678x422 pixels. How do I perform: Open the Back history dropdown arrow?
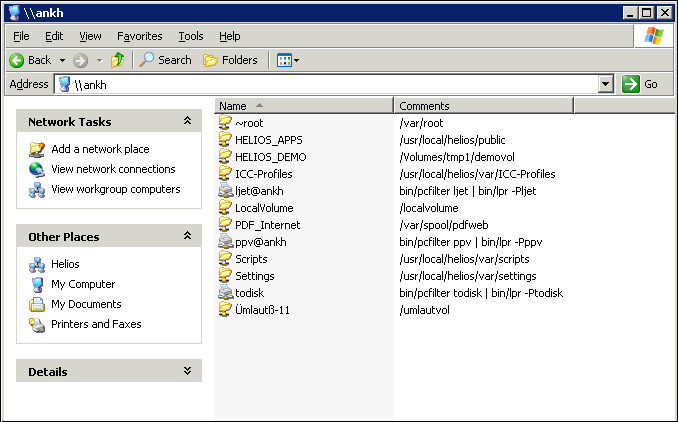pyautogui.click(x=62, y=61)
